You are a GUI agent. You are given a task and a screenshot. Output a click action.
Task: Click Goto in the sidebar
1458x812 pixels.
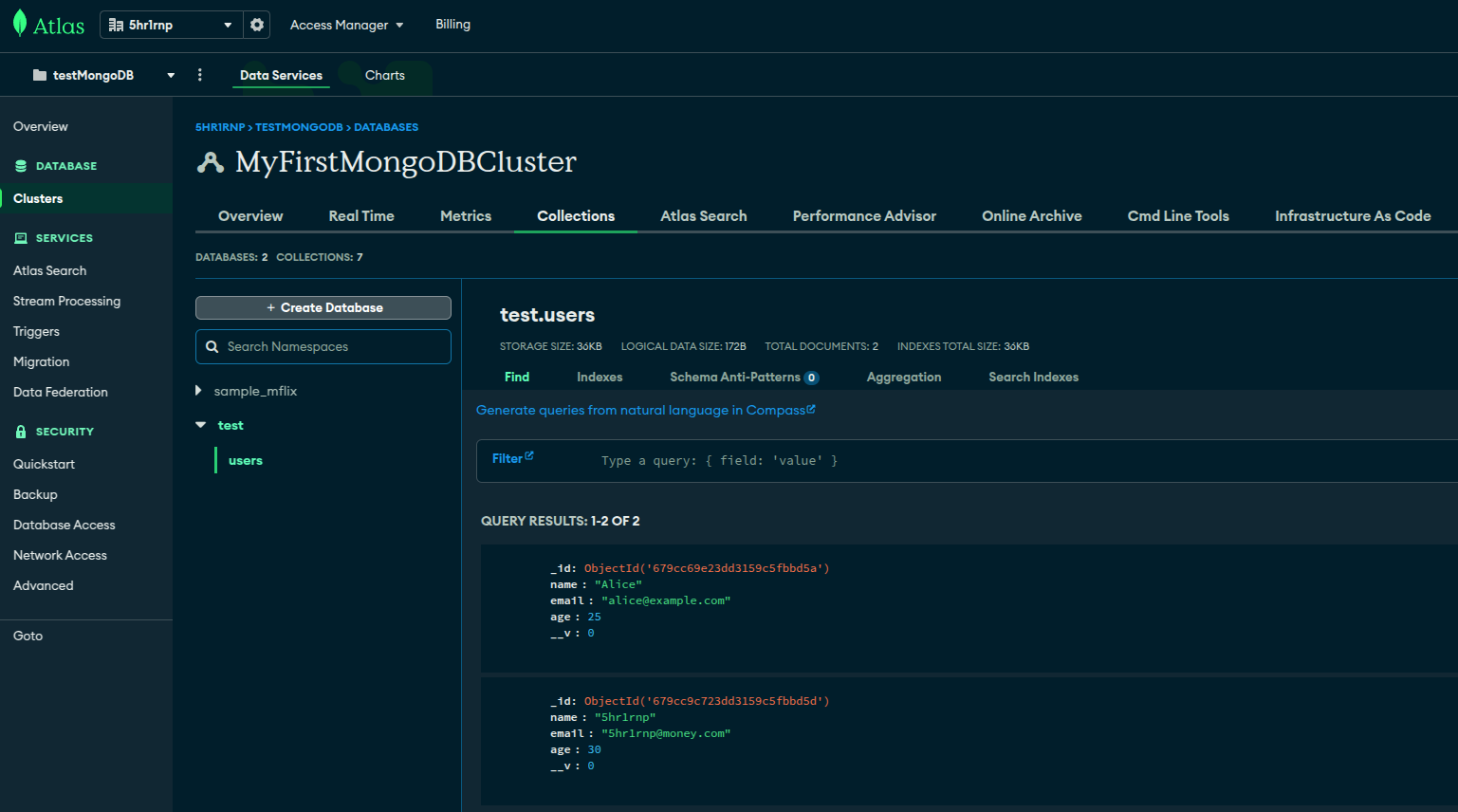[28, 636]
